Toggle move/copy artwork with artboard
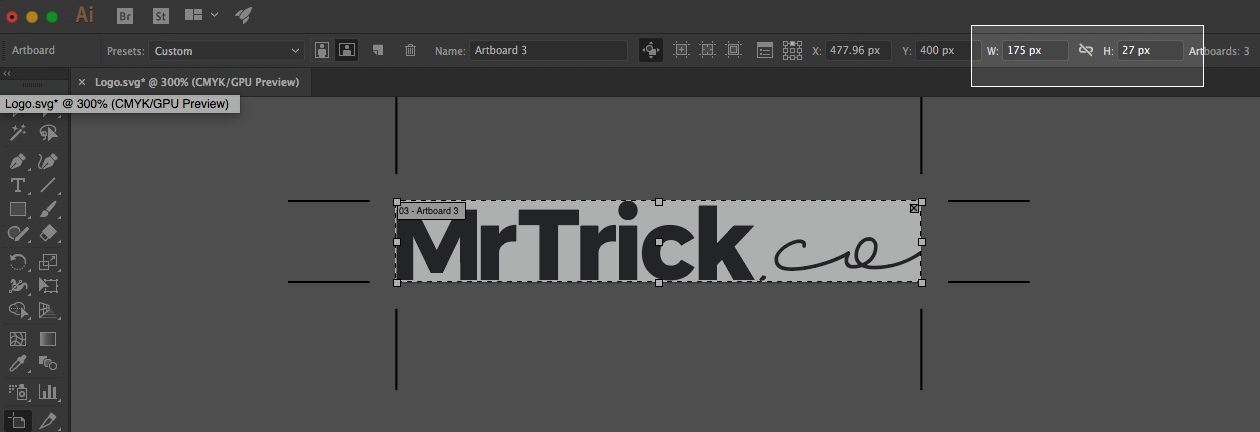The image size is (1260, 432). click(651, 50)
